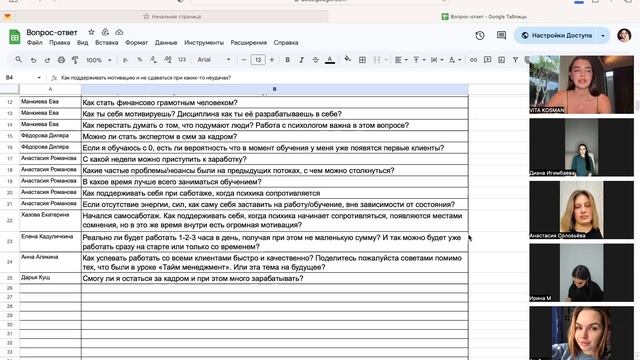Open the Google account avatar
The image size is (640, 360).
pyautogui.click(x=624, y=36)
